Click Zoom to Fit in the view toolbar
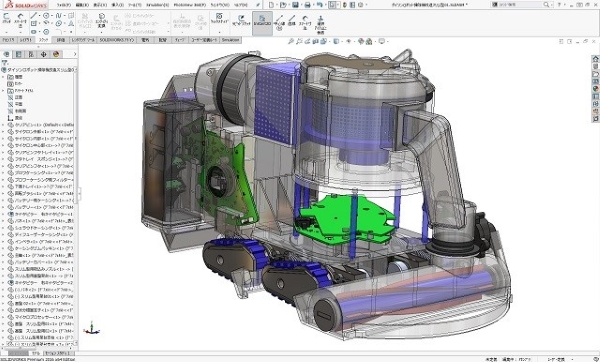The image size is (600, 362). [291, 41]
